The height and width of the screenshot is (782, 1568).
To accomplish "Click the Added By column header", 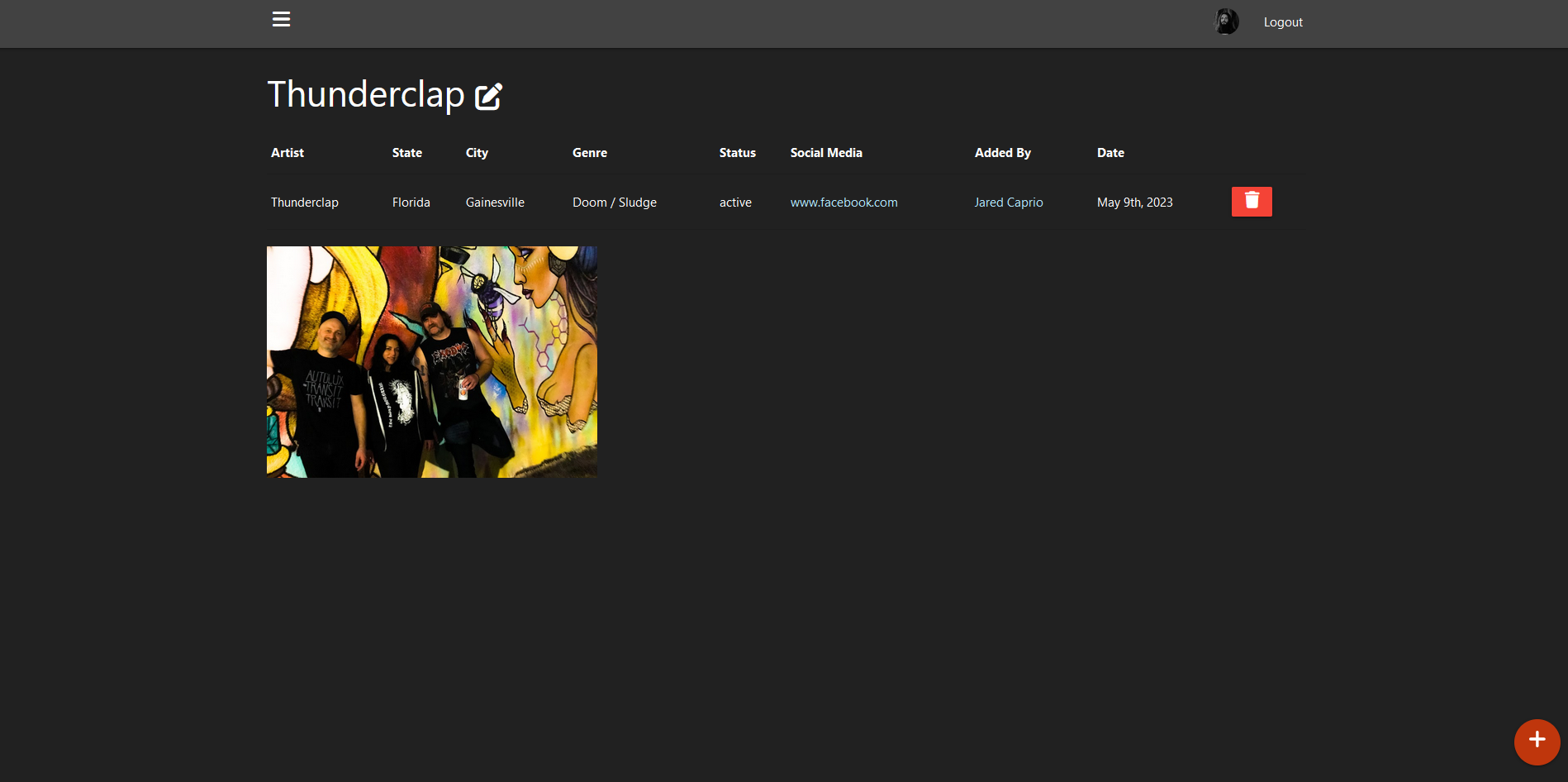I will (1003, 153).
